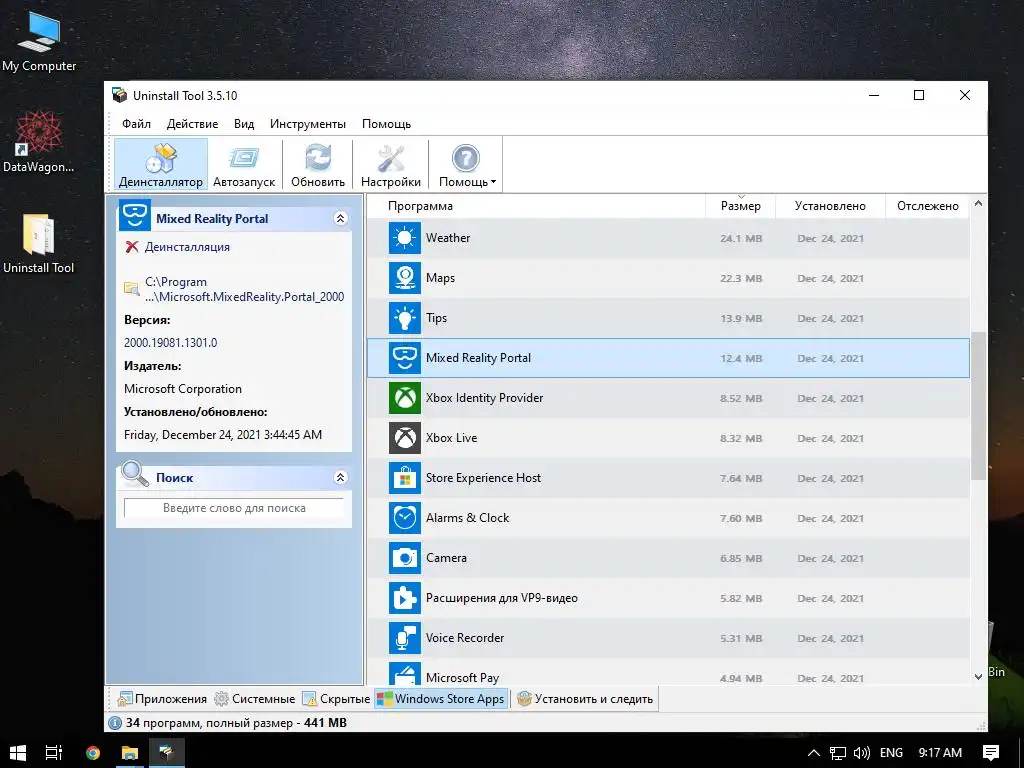
Task: Click the network icon in system tray
Action: click(x=838, y=753)
